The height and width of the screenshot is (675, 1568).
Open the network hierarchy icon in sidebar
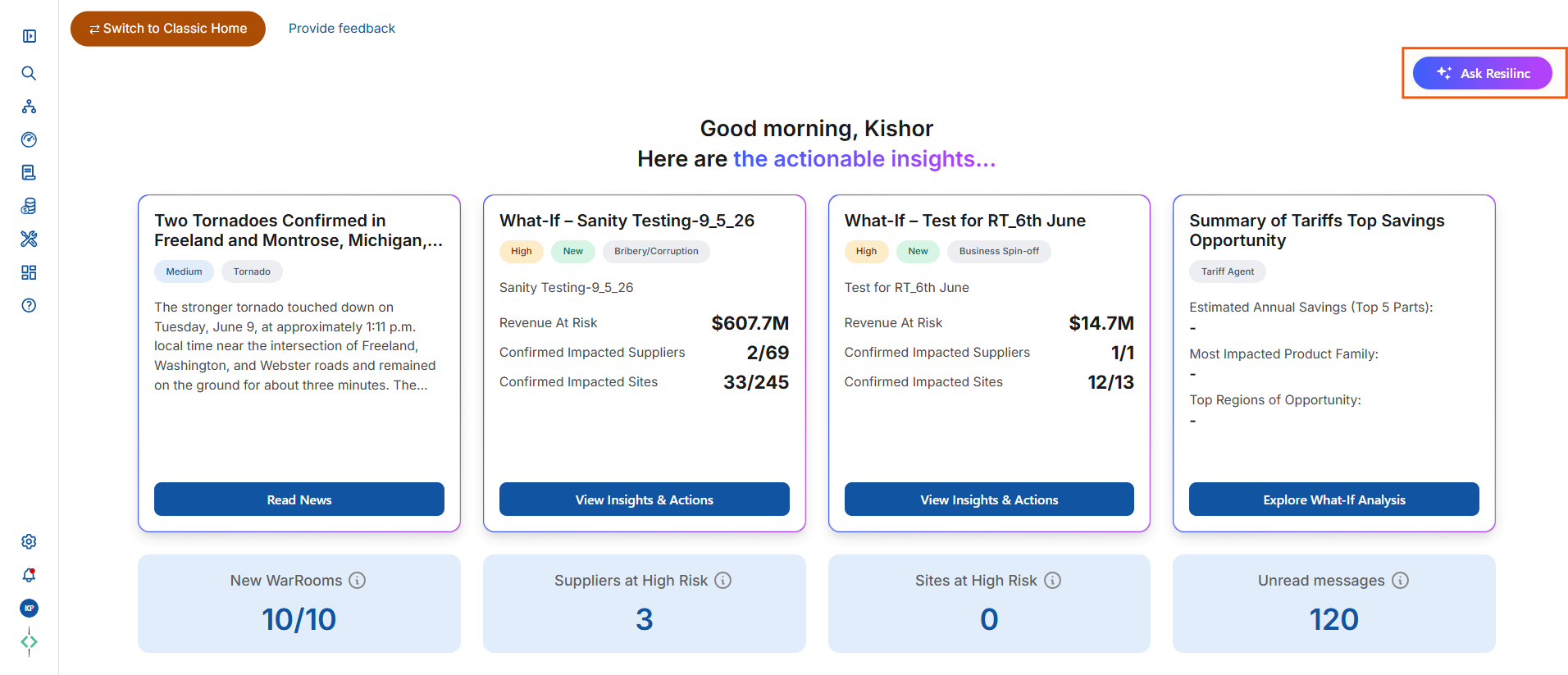[29, 107]
